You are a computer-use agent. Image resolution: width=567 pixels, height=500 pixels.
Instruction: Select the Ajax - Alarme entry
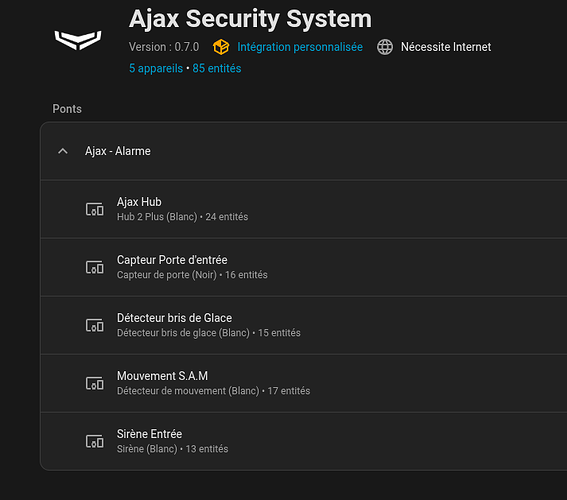[x=304, y=151]
